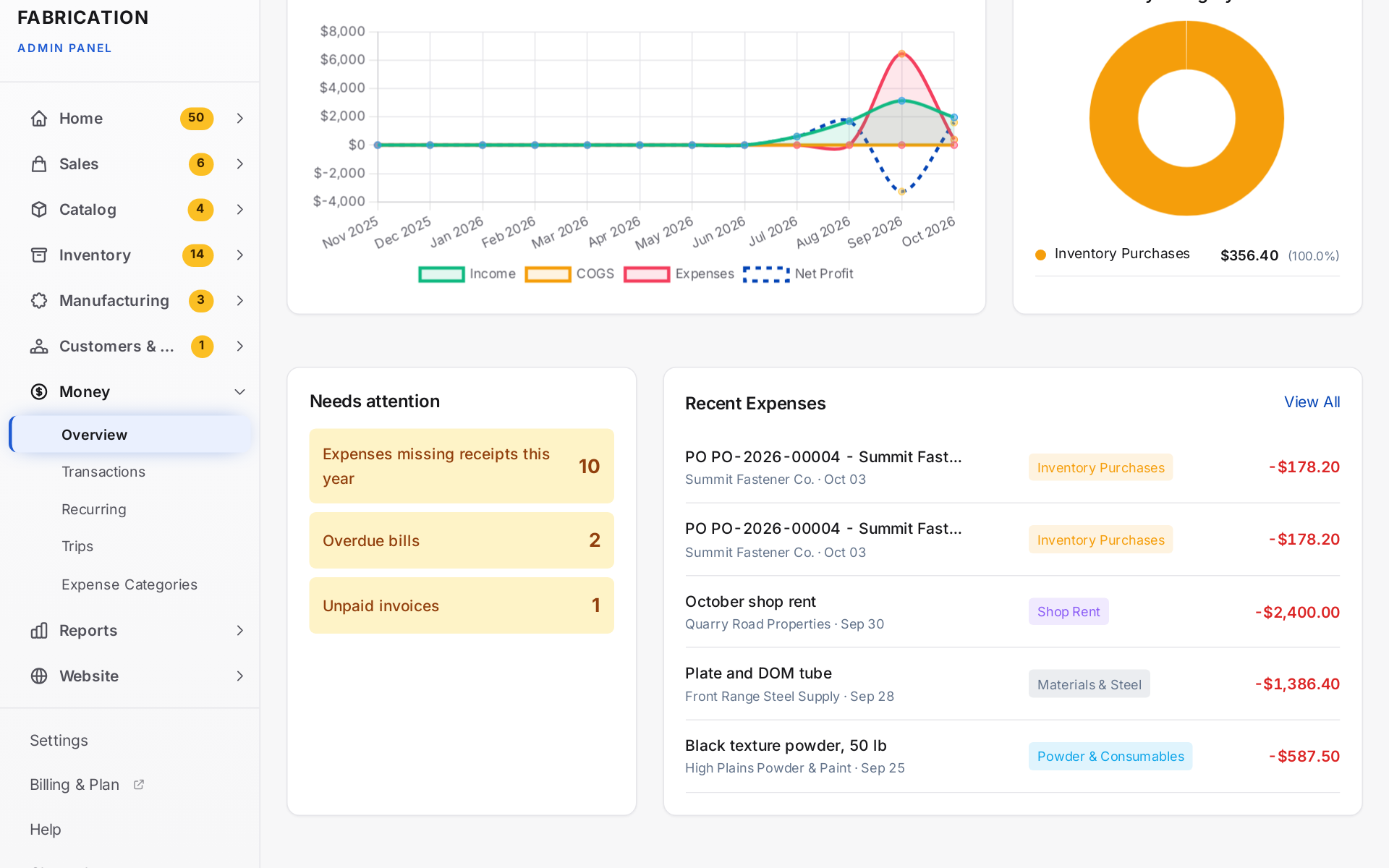Expand the Manufacturing menu chevron
Image resolution: width=1389 pixels, height=868 pixels.
pos(239,300)
